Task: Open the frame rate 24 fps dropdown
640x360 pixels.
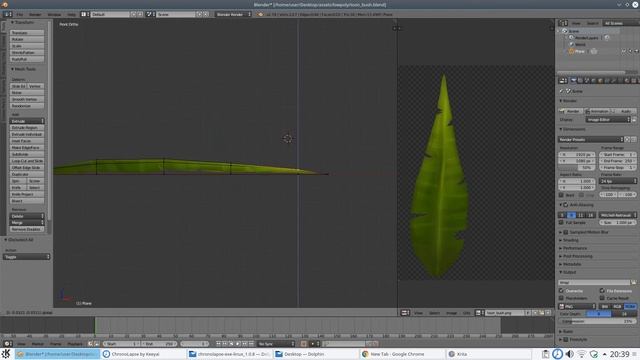Action: coord(618,181)
